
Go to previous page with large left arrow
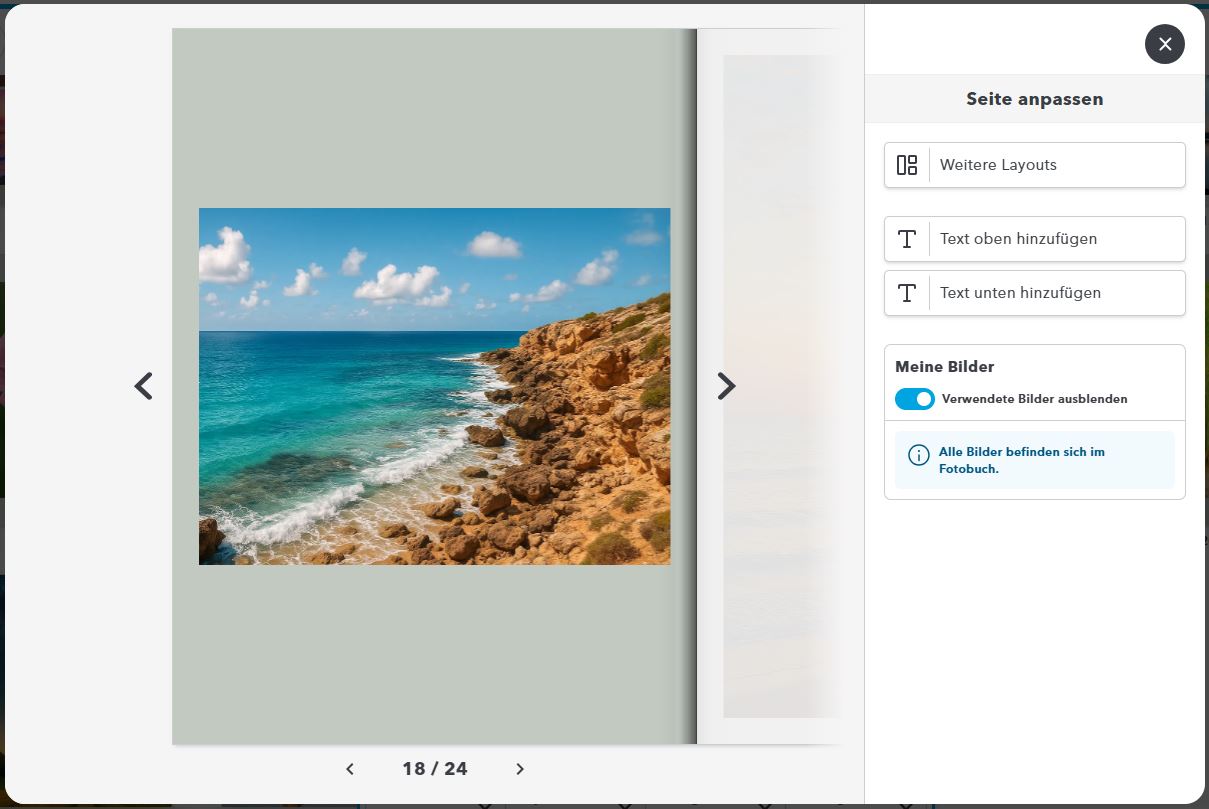click(144, 386)
